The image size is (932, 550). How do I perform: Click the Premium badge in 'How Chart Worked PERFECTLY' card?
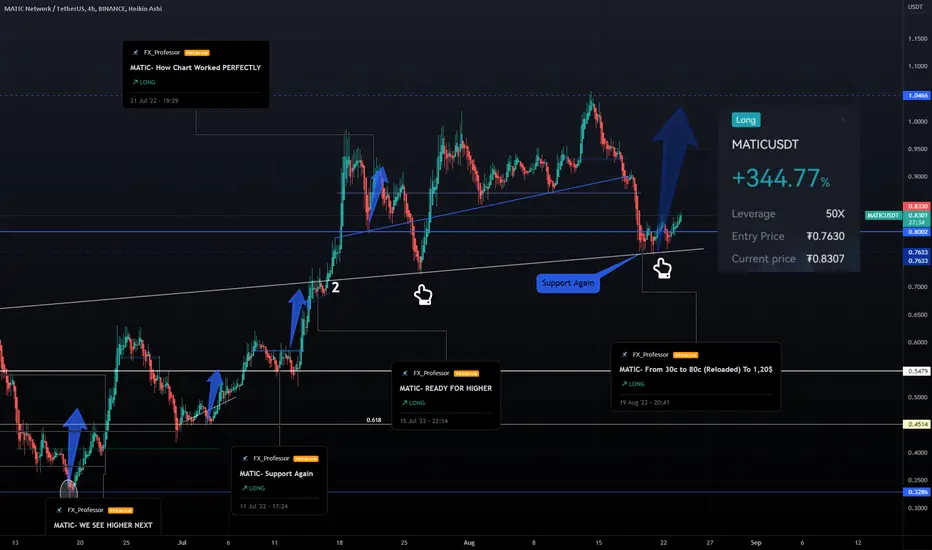(197, 53)
